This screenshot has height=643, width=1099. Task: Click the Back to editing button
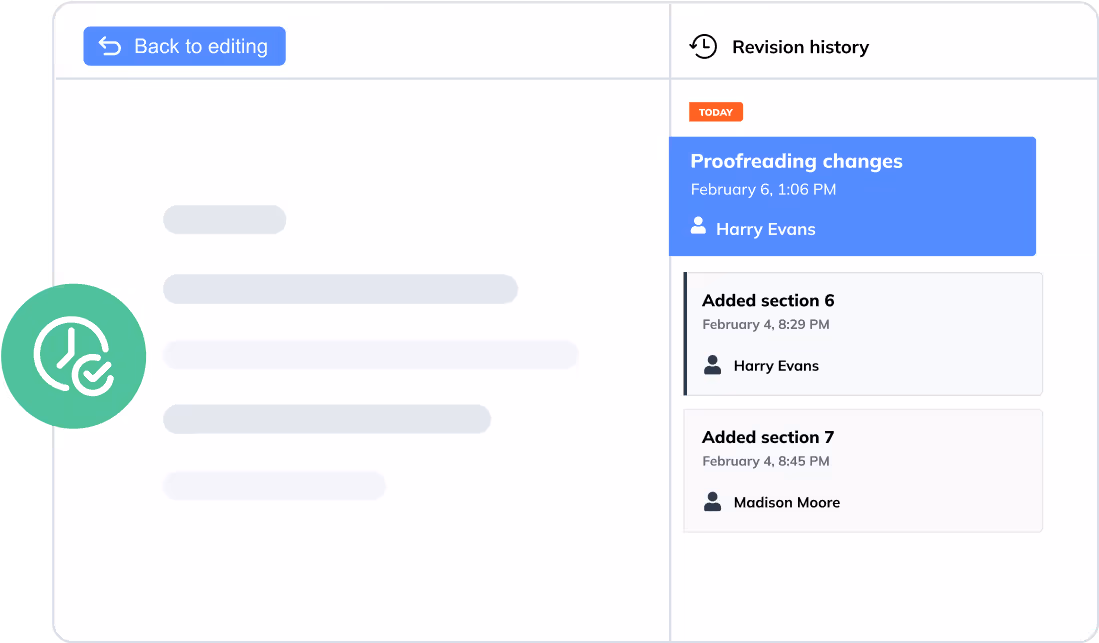184,46
